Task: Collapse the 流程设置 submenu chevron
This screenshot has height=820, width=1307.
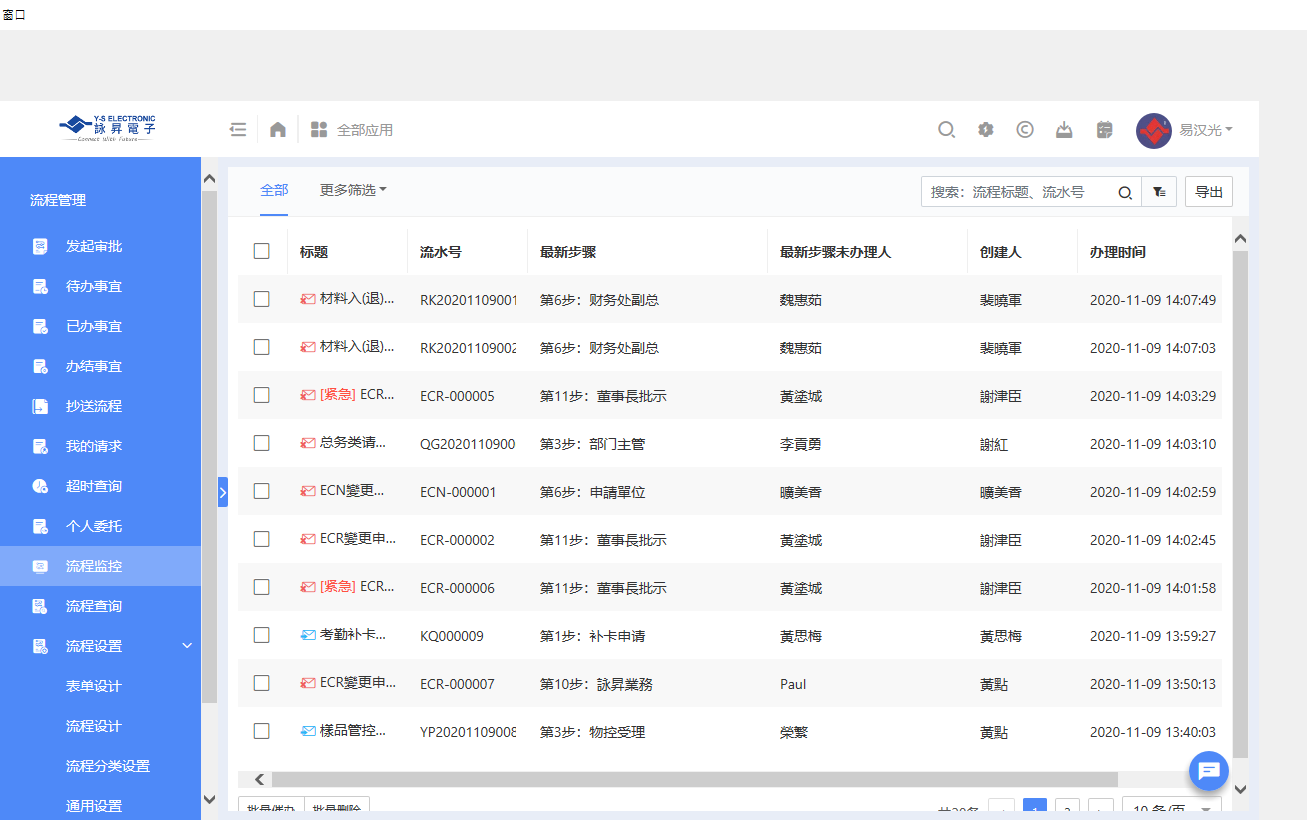Action: click(187, 646)
